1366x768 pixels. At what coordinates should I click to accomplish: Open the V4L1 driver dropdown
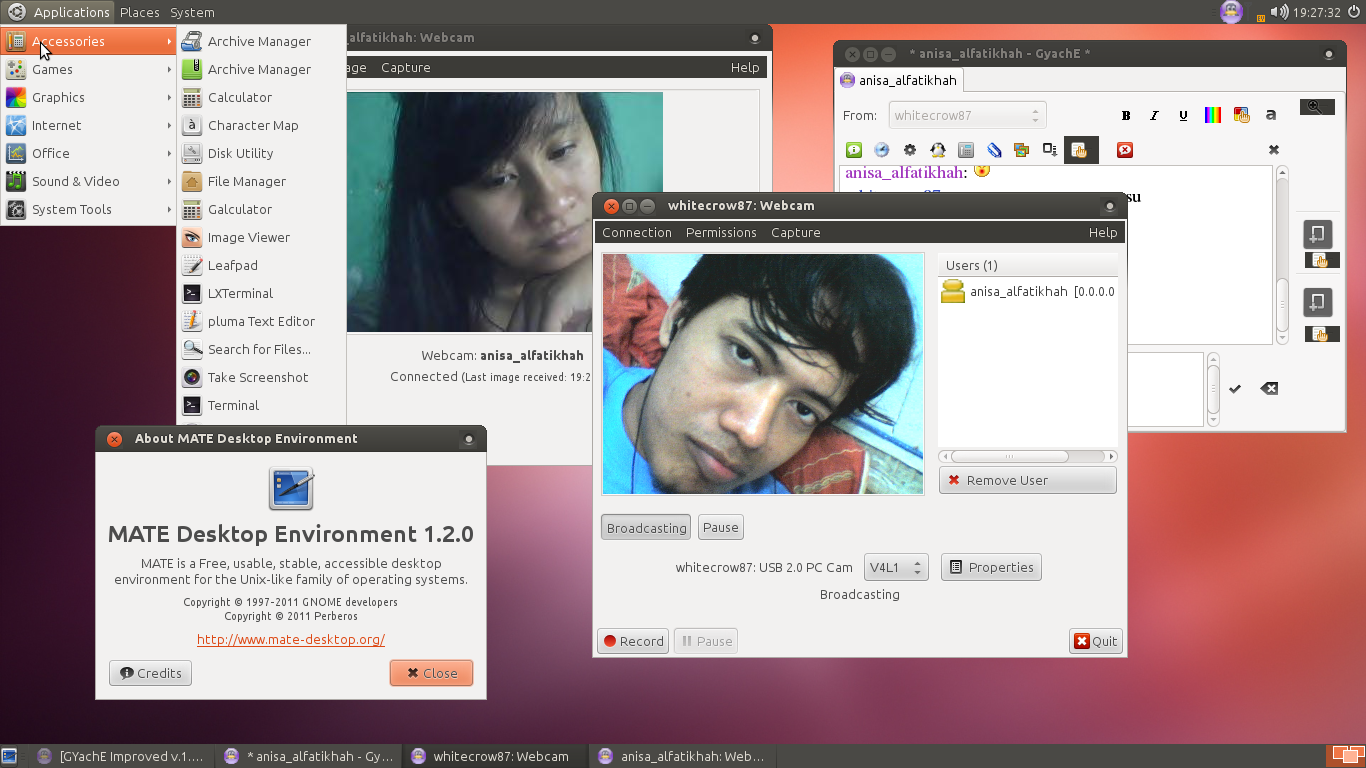tap(895, 567)
